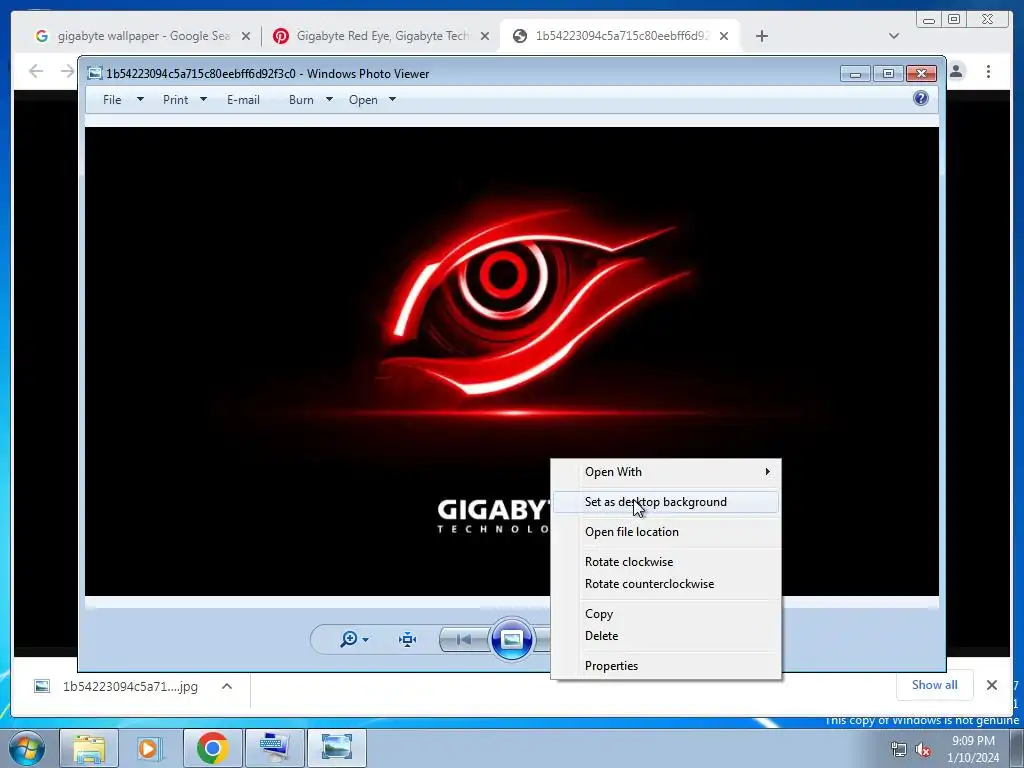Expand the Open dropdown arrow
1024x768 pixels.
point(392,99)
